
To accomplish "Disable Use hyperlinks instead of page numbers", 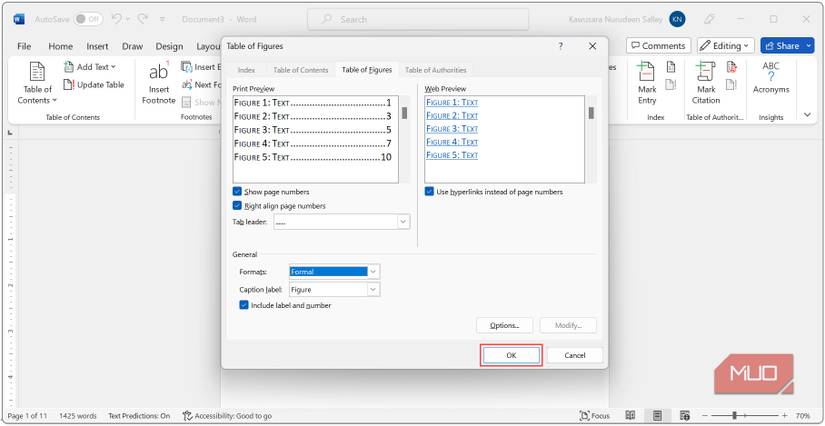I will [x=430, y=191].
